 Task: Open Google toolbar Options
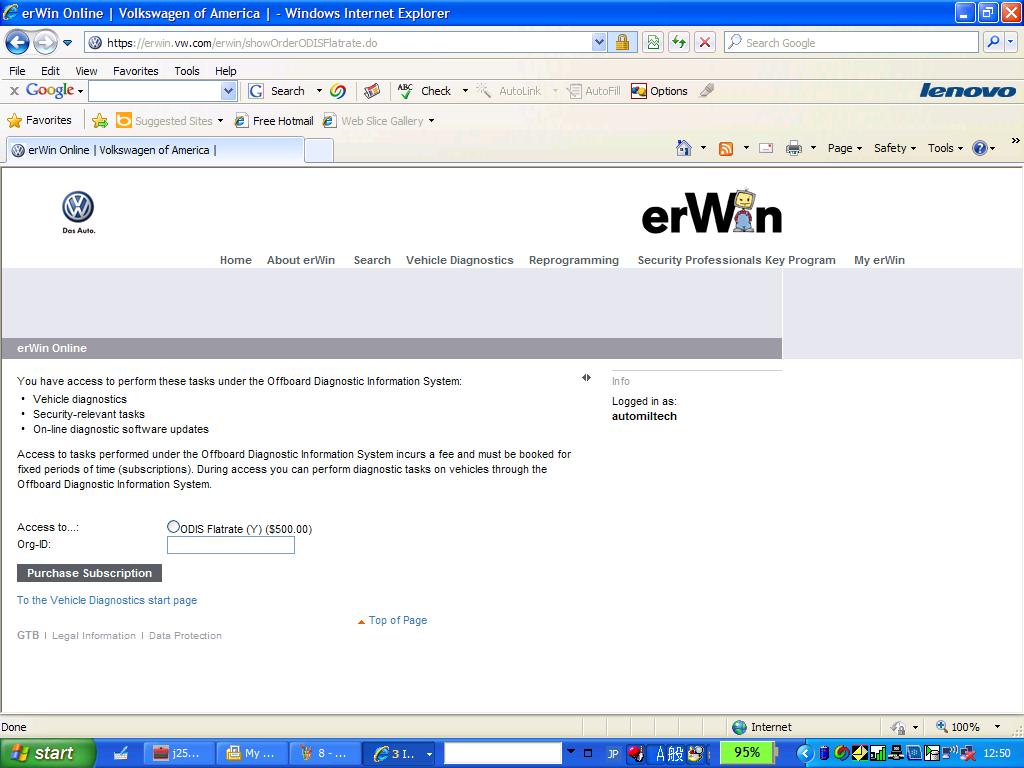click(660, 91)
